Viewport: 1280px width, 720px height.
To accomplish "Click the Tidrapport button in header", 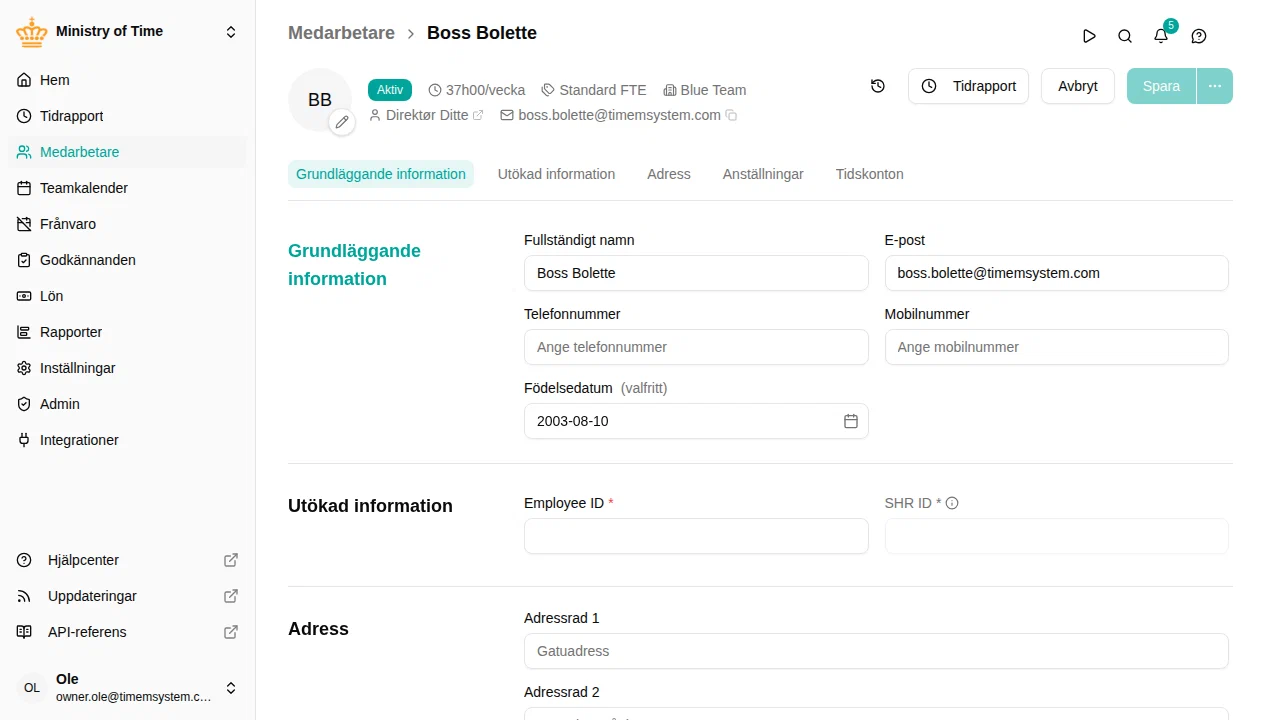I will (x=968, y=86).
